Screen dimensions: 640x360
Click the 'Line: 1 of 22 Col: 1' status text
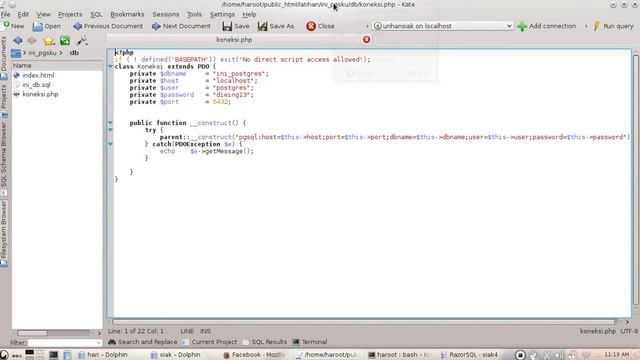click(x=136, y=331)
